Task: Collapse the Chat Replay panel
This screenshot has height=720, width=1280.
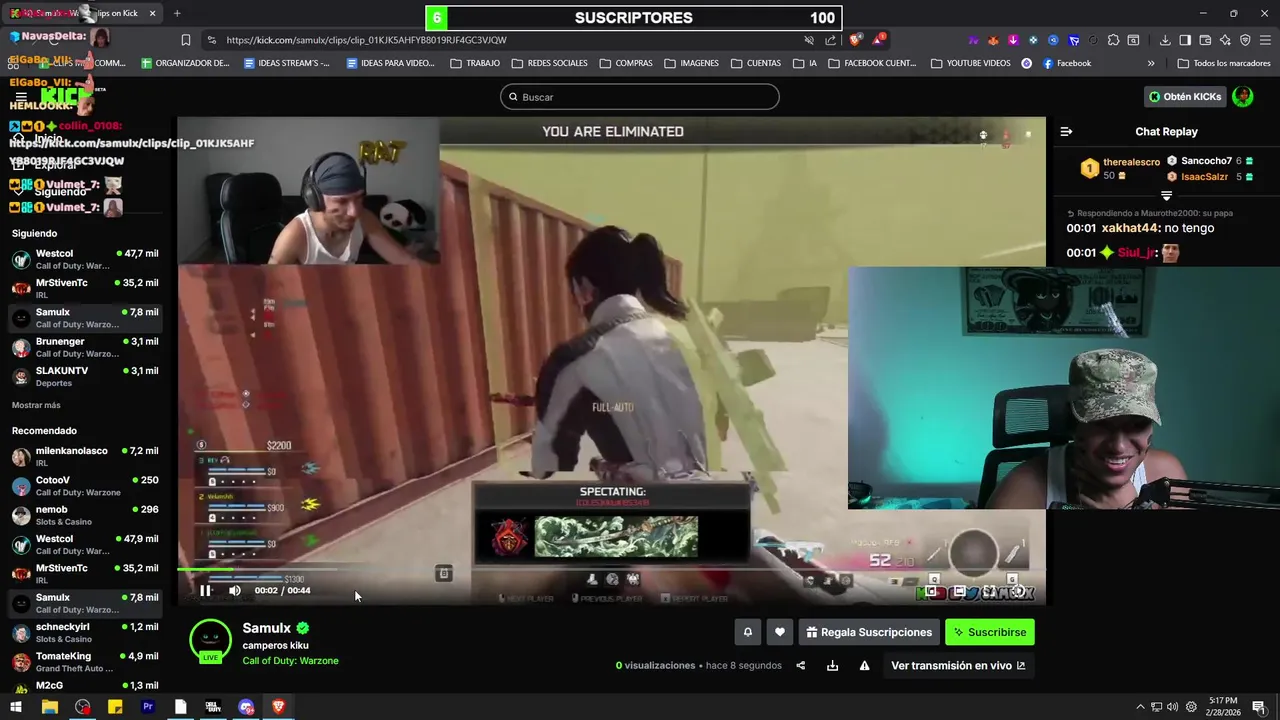Action: (x=1066, y=132)
